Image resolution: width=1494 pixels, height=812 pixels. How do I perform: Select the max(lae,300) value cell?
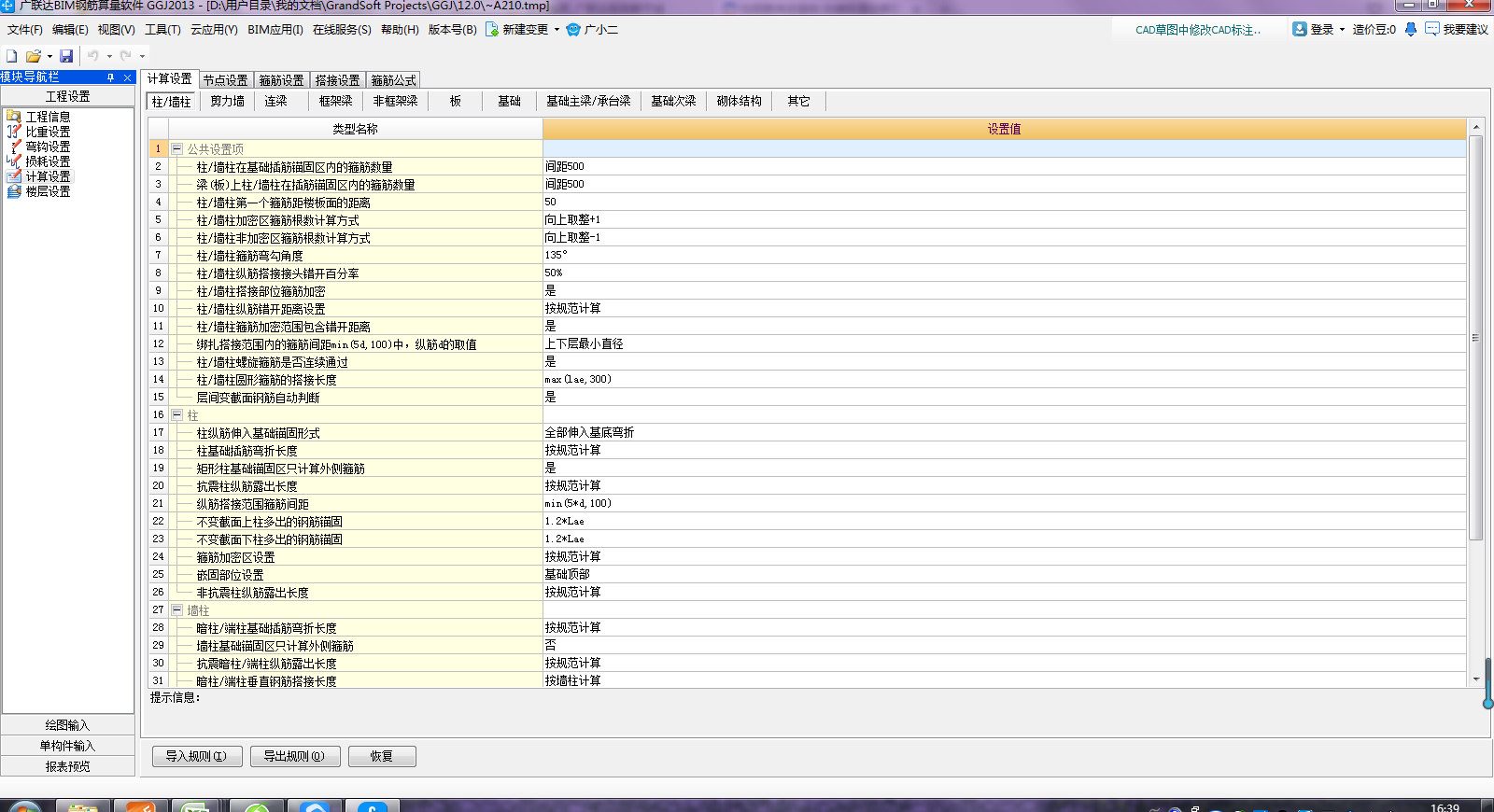1005,379
